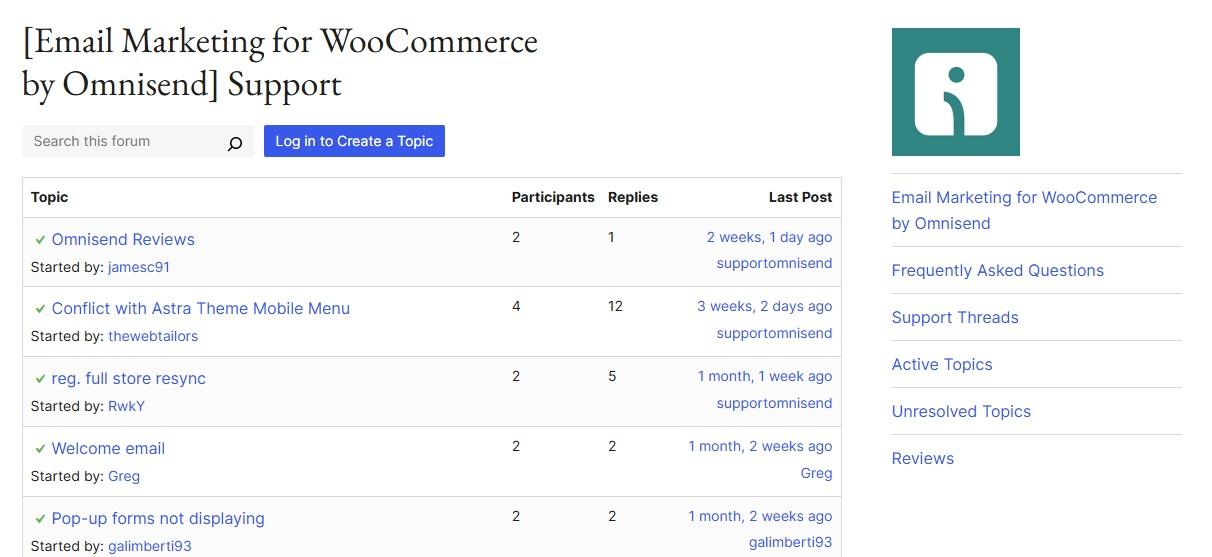Open Email Marketing for WooCommerce sidebar link
This screenshot has width=1212, height=557.
tap(1024, 210)
